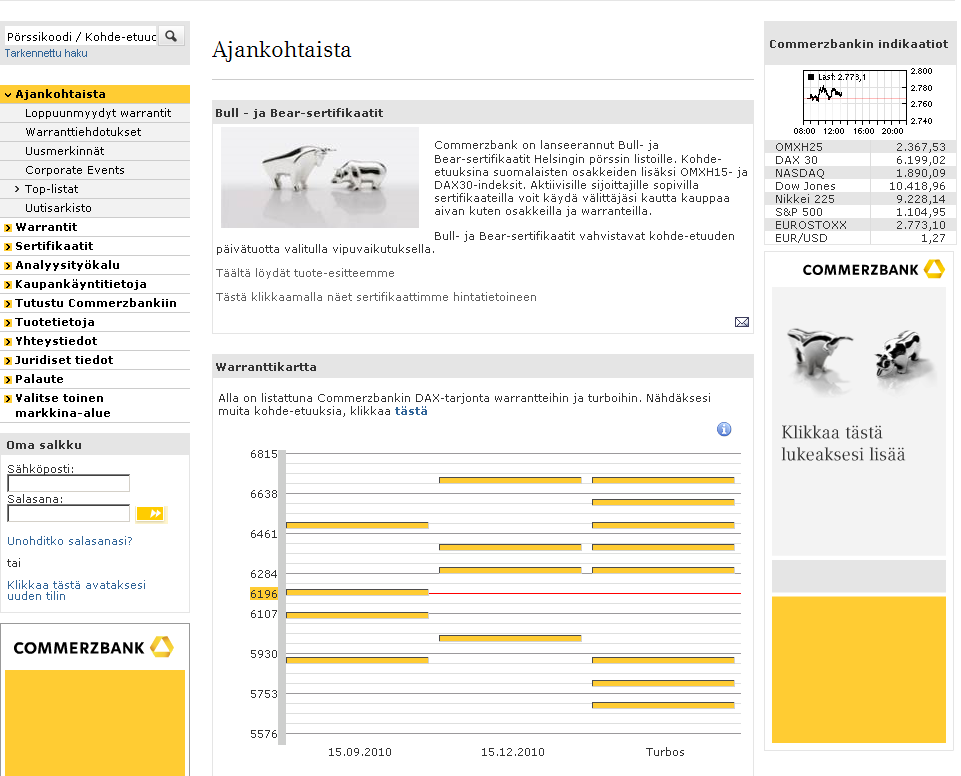Click the email envelope icon in Bull-Bear article
This screenshot has width=961, height=776.
coord(742,322)
